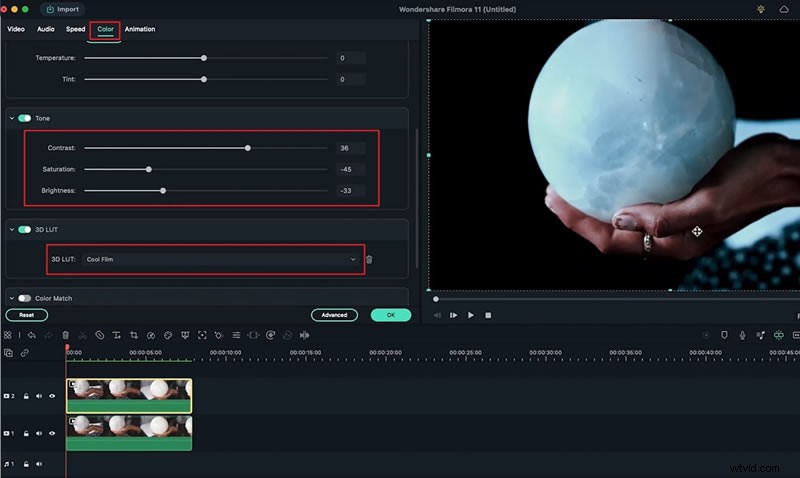
Task: Click the add track icon above track headers
Action: tap(8, 353)
